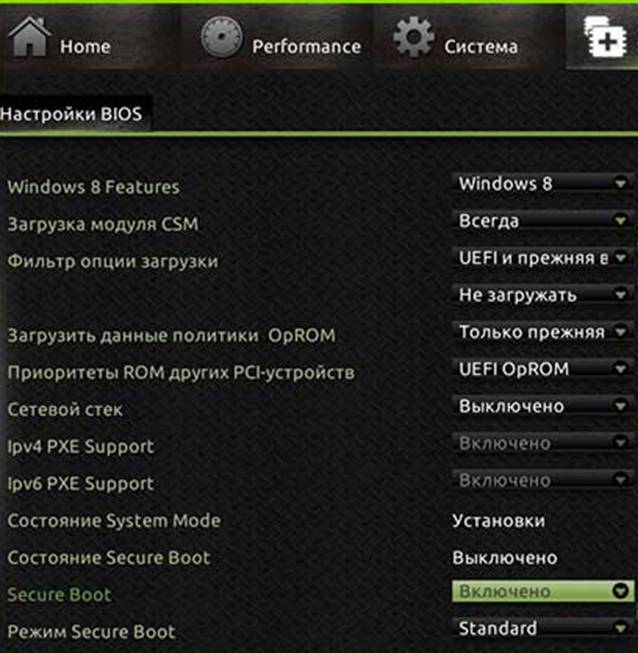This screenshot has width=638, height=653.
Task: Open the Загрузка модуля CSM dropdown
Action: click(543, 221)
